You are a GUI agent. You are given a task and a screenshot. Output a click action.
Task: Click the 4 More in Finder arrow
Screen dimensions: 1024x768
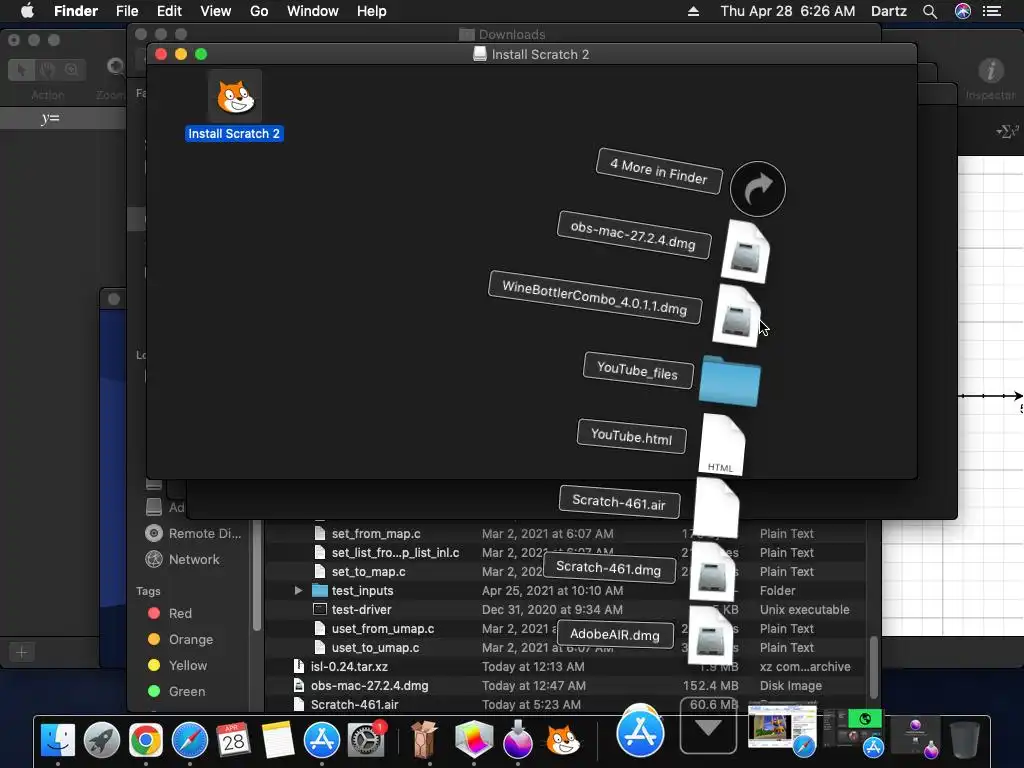coord(758,189)
